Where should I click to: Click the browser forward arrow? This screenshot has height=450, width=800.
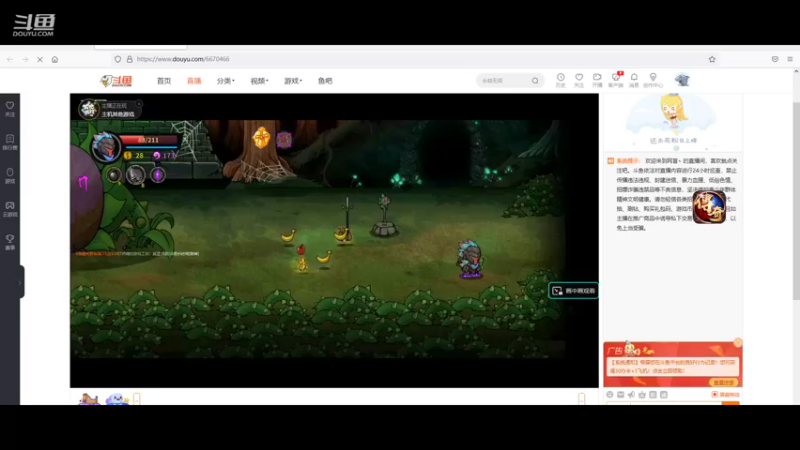pyautogui.click(x=25, y=59)
